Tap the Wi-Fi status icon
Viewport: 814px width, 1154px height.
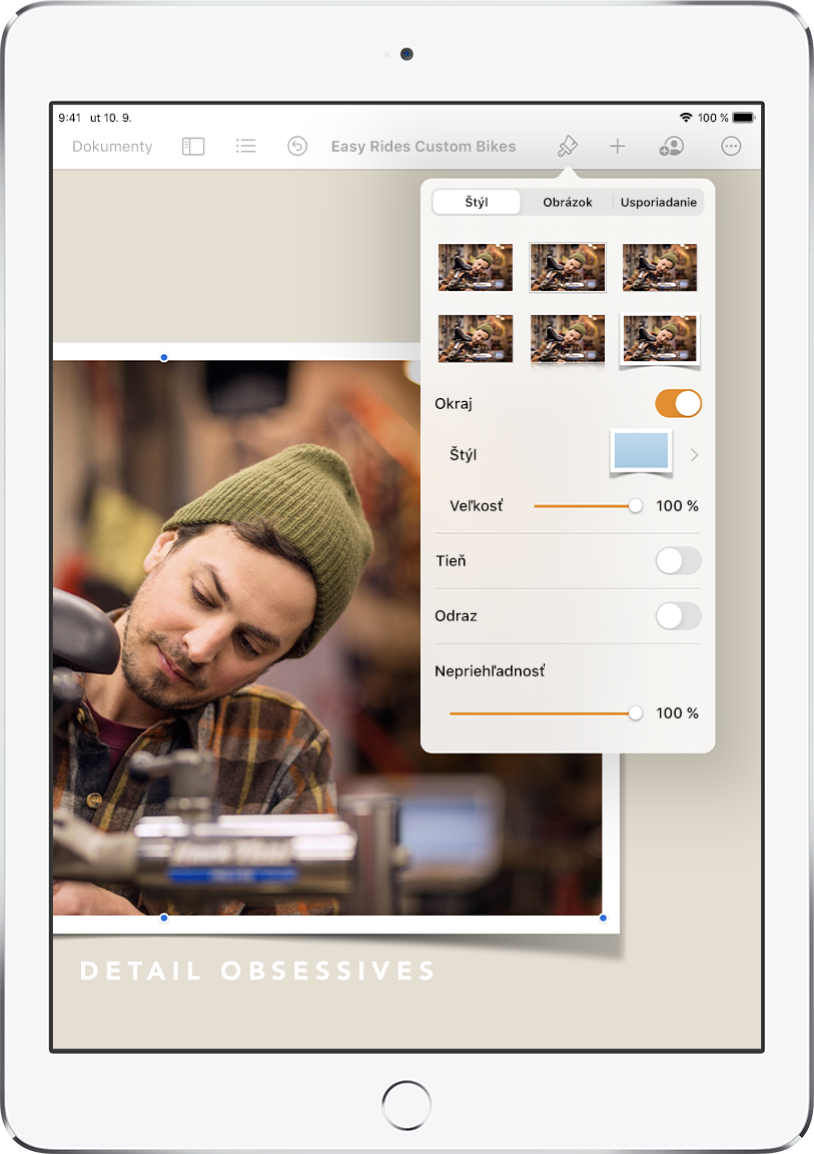[x=686, y=118]
